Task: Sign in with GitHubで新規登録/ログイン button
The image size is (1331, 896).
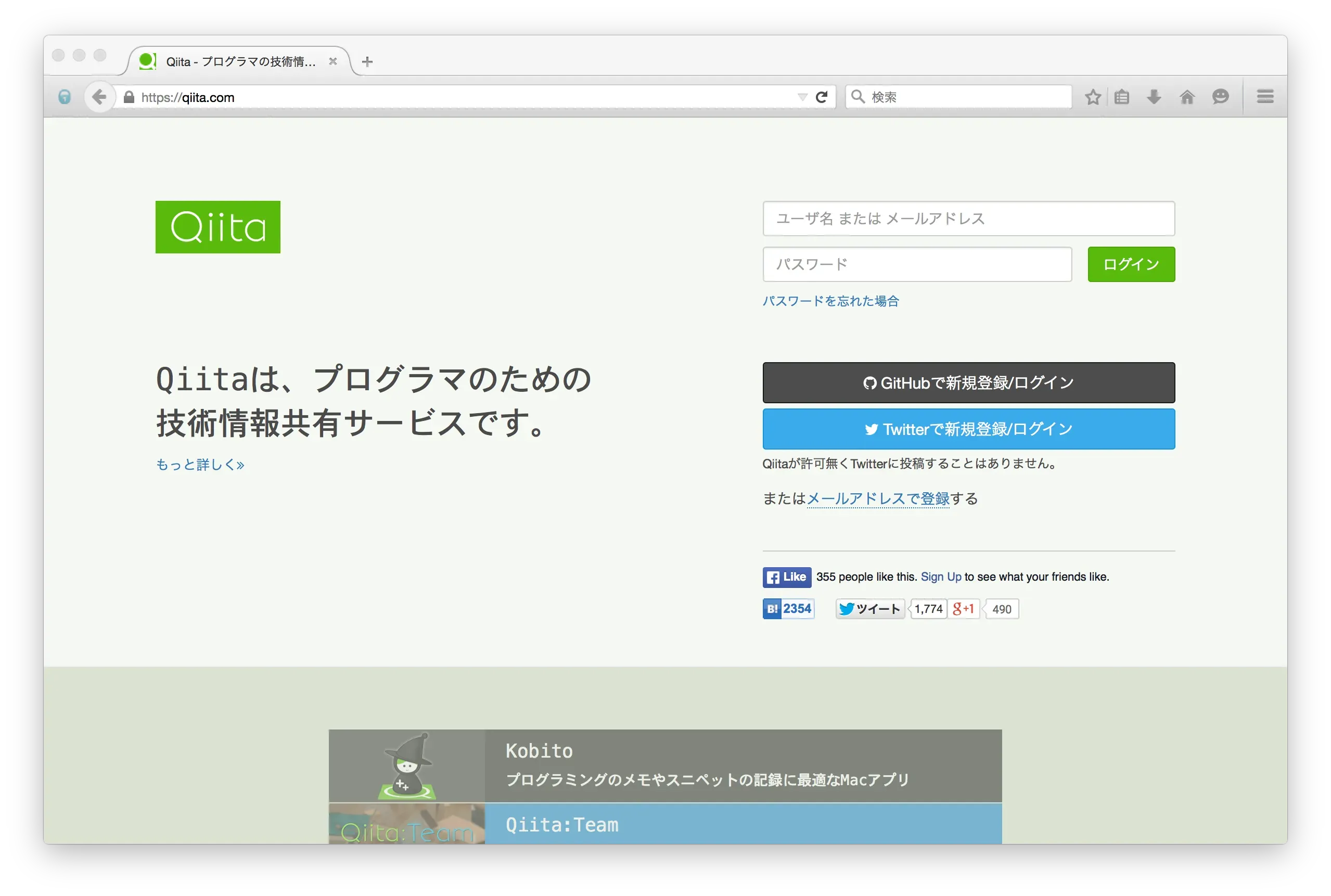Action: (969, 383)
